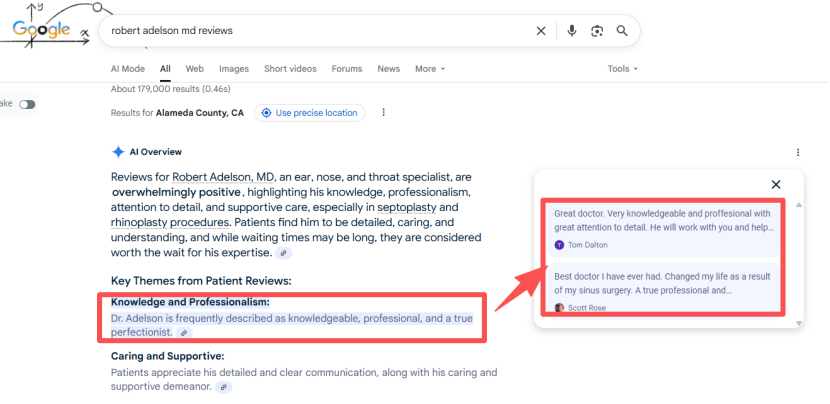Close the review sources popup panel

(776, 184)
